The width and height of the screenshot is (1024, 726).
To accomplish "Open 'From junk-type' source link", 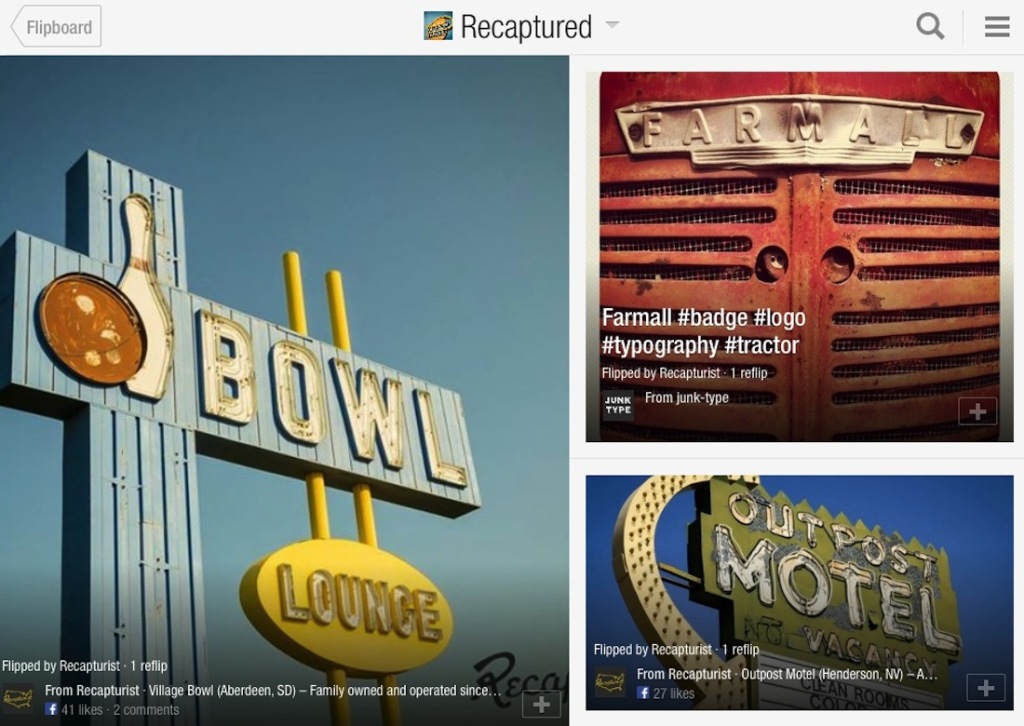I will click(686, 397).
